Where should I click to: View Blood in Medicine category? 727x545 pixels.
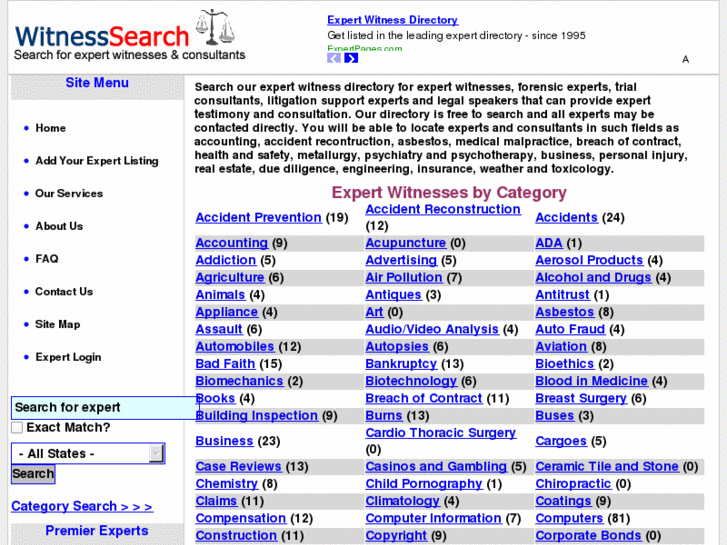[592, 381]
